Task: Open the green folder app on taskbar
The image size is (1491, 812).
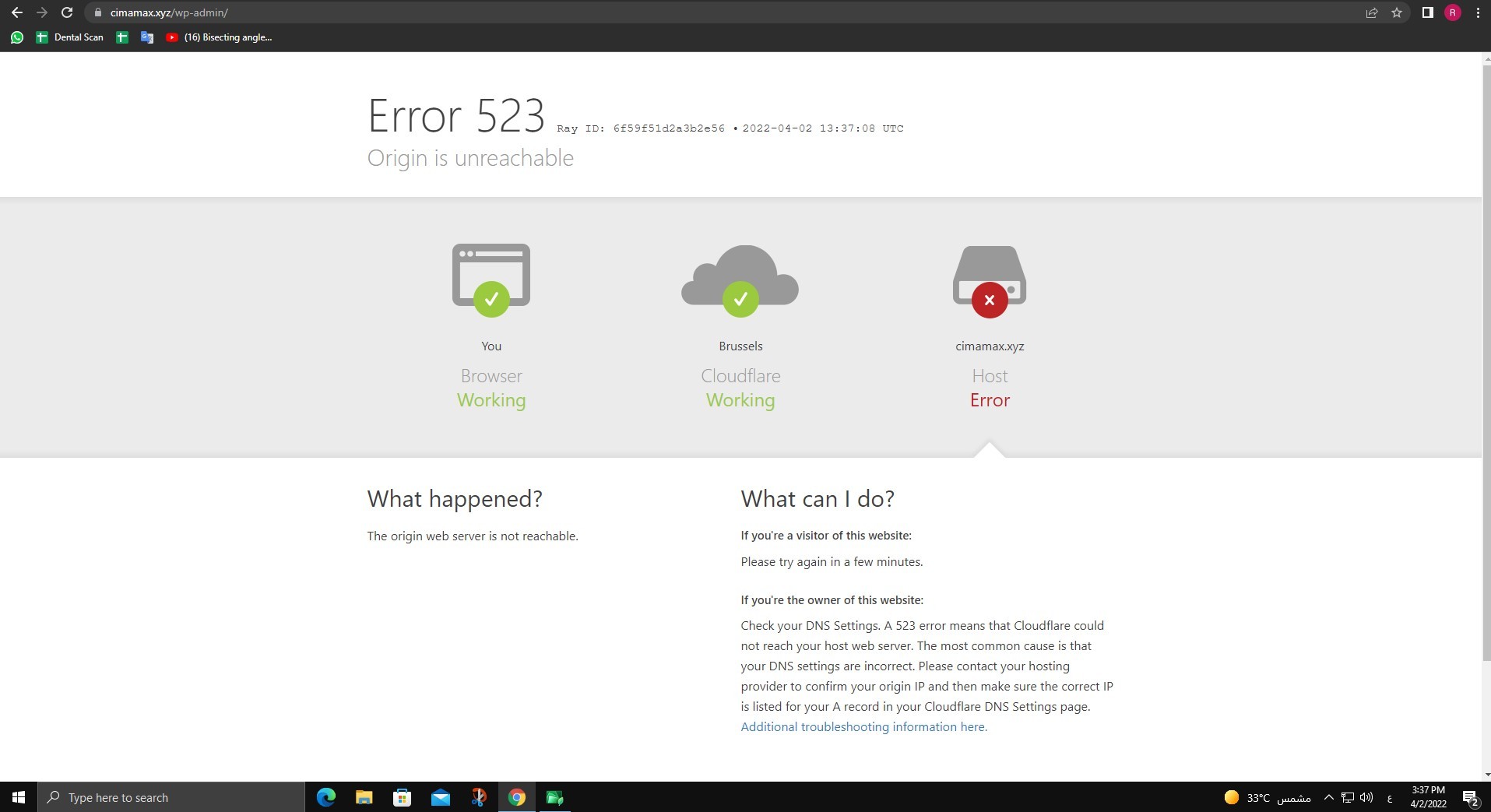Action: (554, 797)
